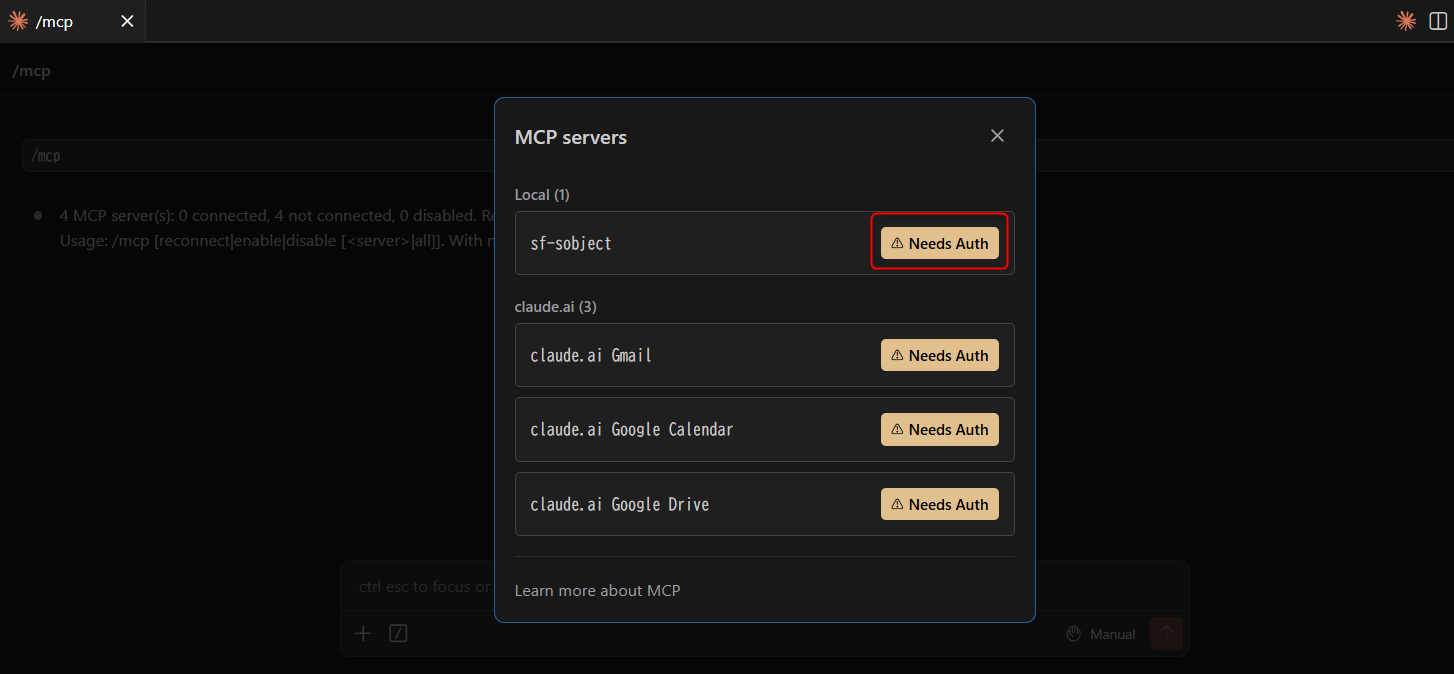Select the claude.ai Google Calendar server name
Viewport: 1454px width, 674px height.
632,429
